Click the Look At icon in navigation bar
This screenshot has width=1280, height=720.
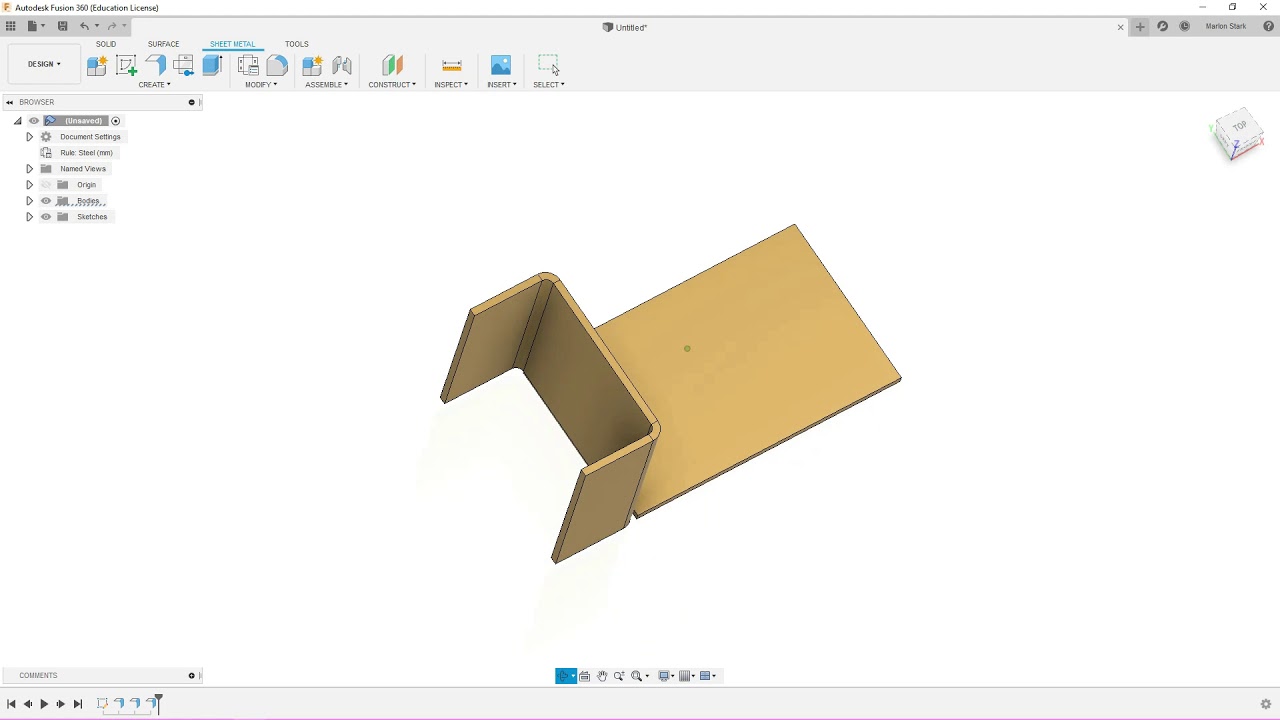coord(585,676)
